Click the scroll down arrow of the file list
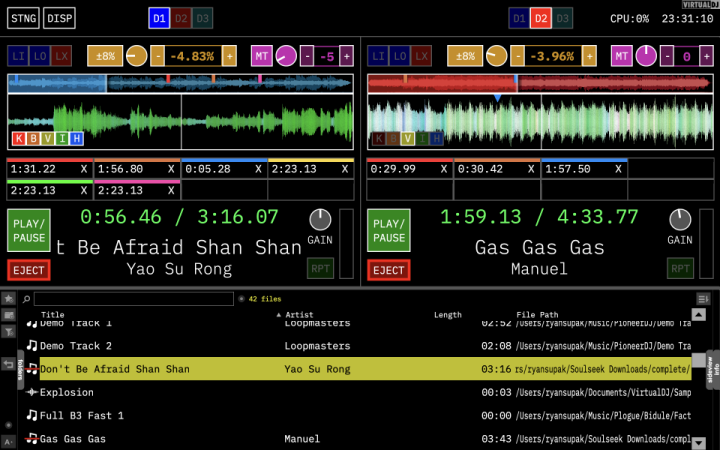This screenshot has width=720, height=450. click(698, 443)
